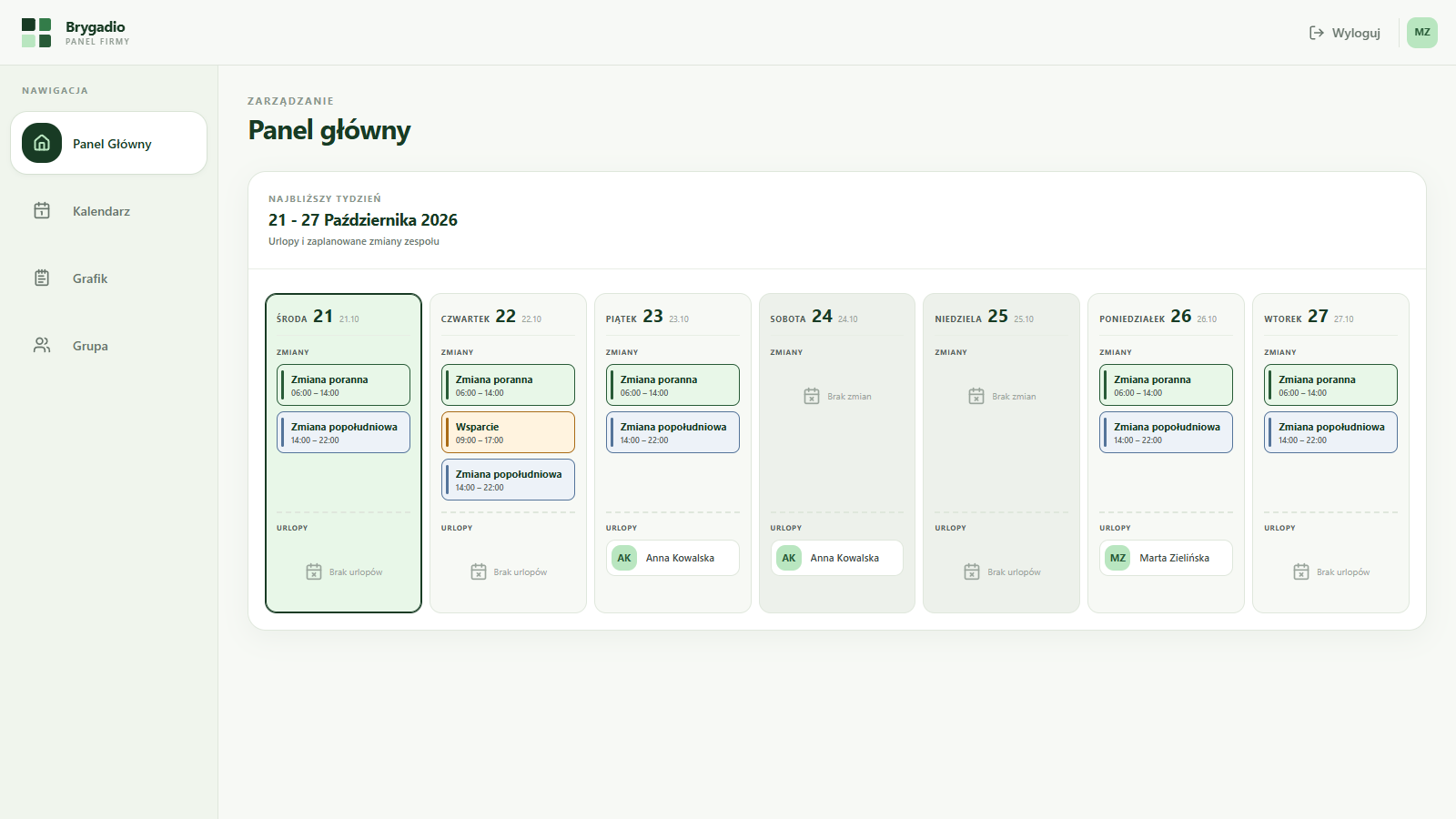
Task: Select Panel Główny menu label
Action: (112, 144)
